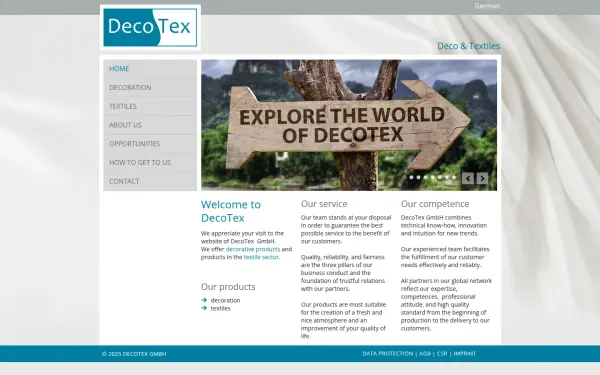Open the IMPRINT footer link
The height and width of the screenshot is (375, 600).
465,354
